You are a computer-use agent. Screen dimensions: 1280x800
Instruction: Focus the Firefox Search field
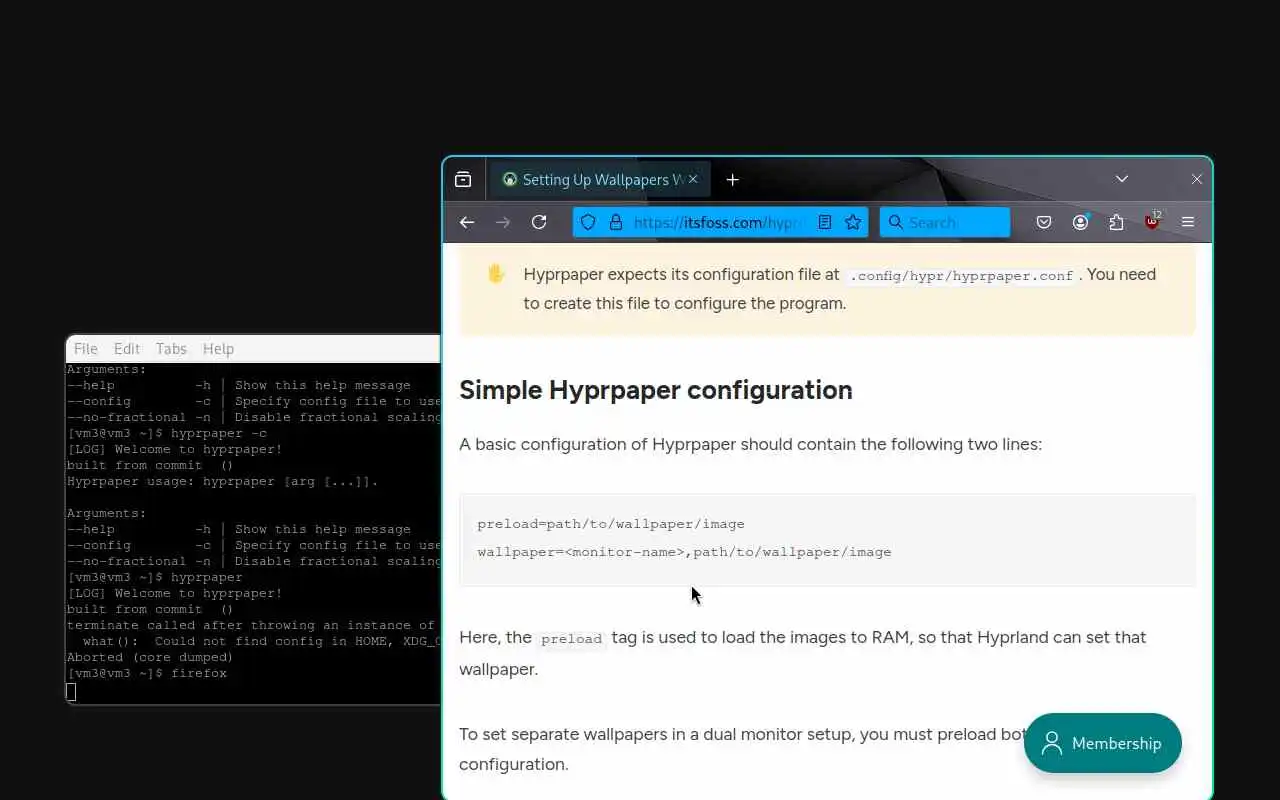(945, 222)
